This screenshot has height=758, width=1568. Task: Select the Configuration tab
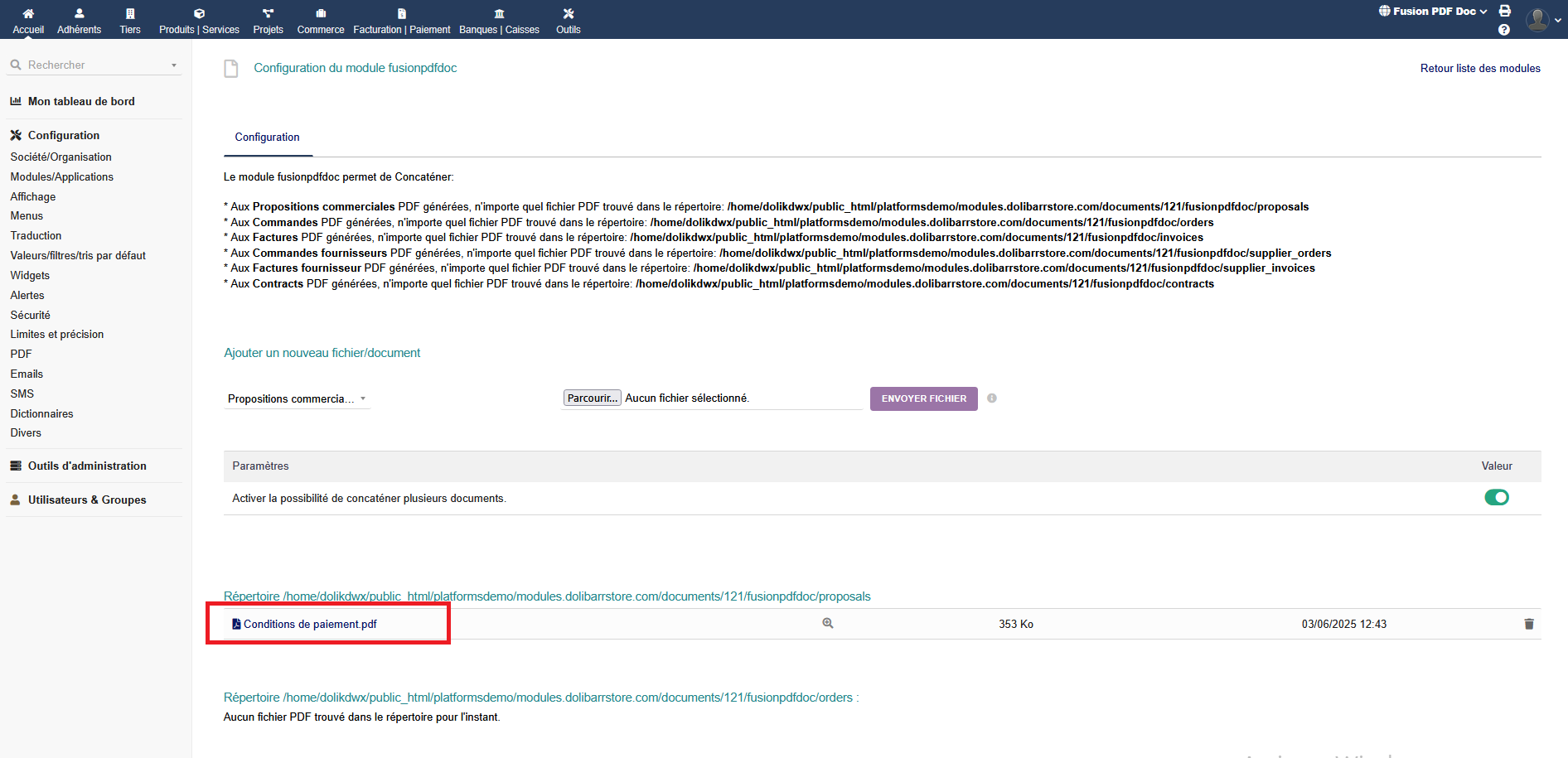pyautogui.click(x=267, y=138)
